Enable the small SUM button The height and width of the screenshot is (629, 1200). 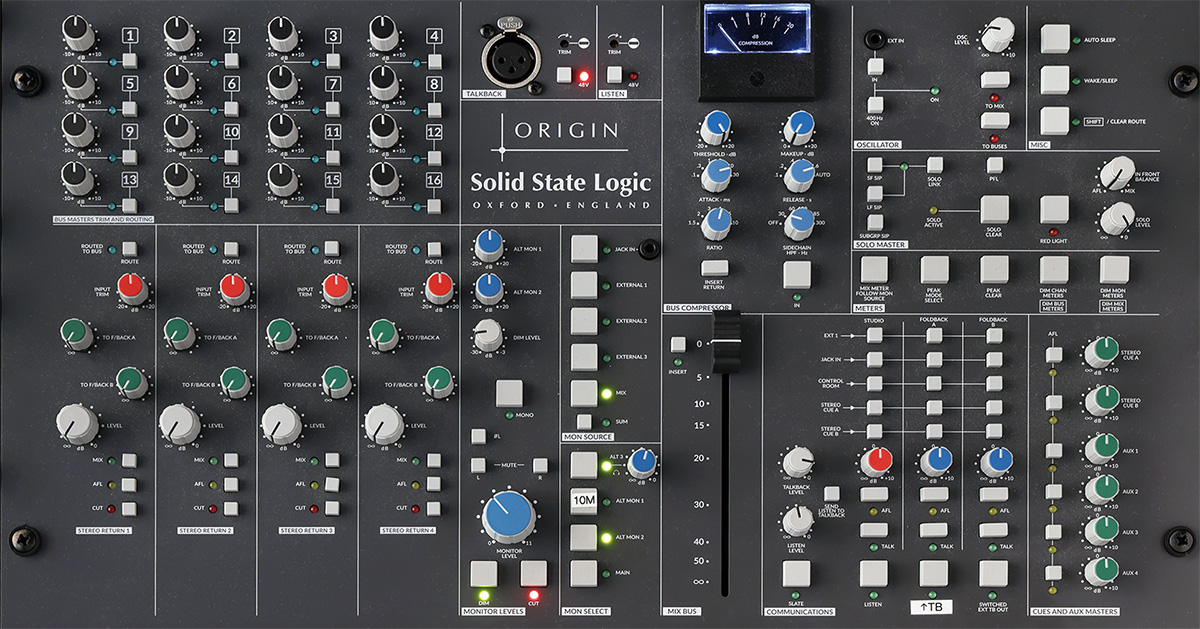(x=584, y=422)
